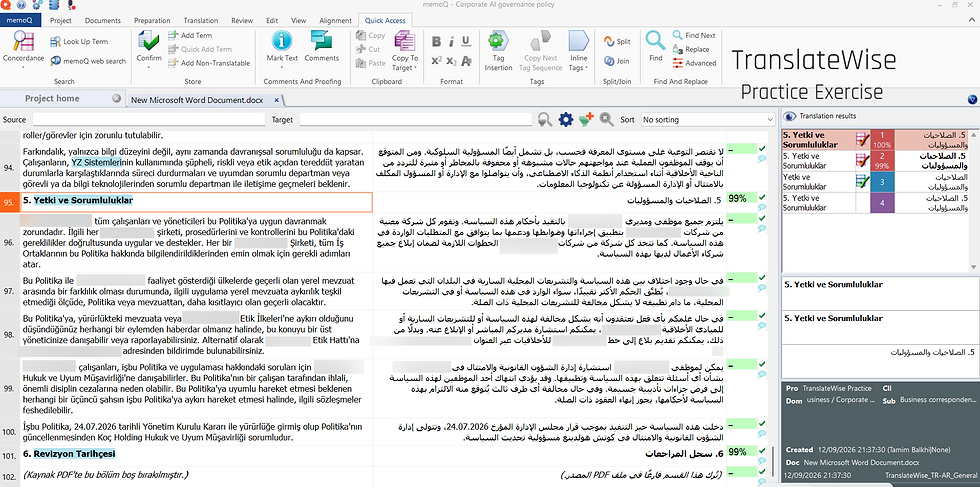
Task: Click Add Term in Store group
Action: 190,36
